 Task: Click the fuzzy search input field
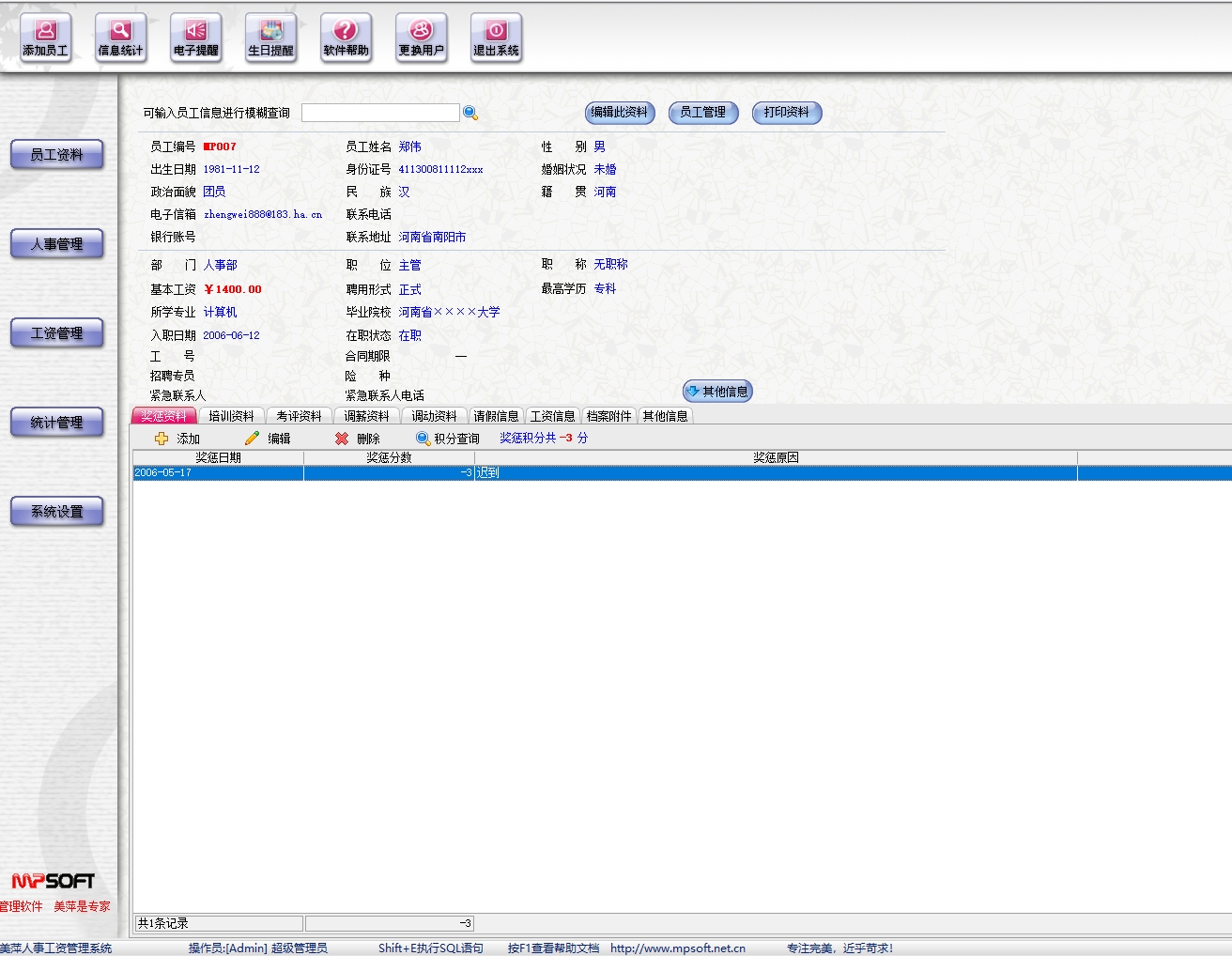(x=380, y=113)
